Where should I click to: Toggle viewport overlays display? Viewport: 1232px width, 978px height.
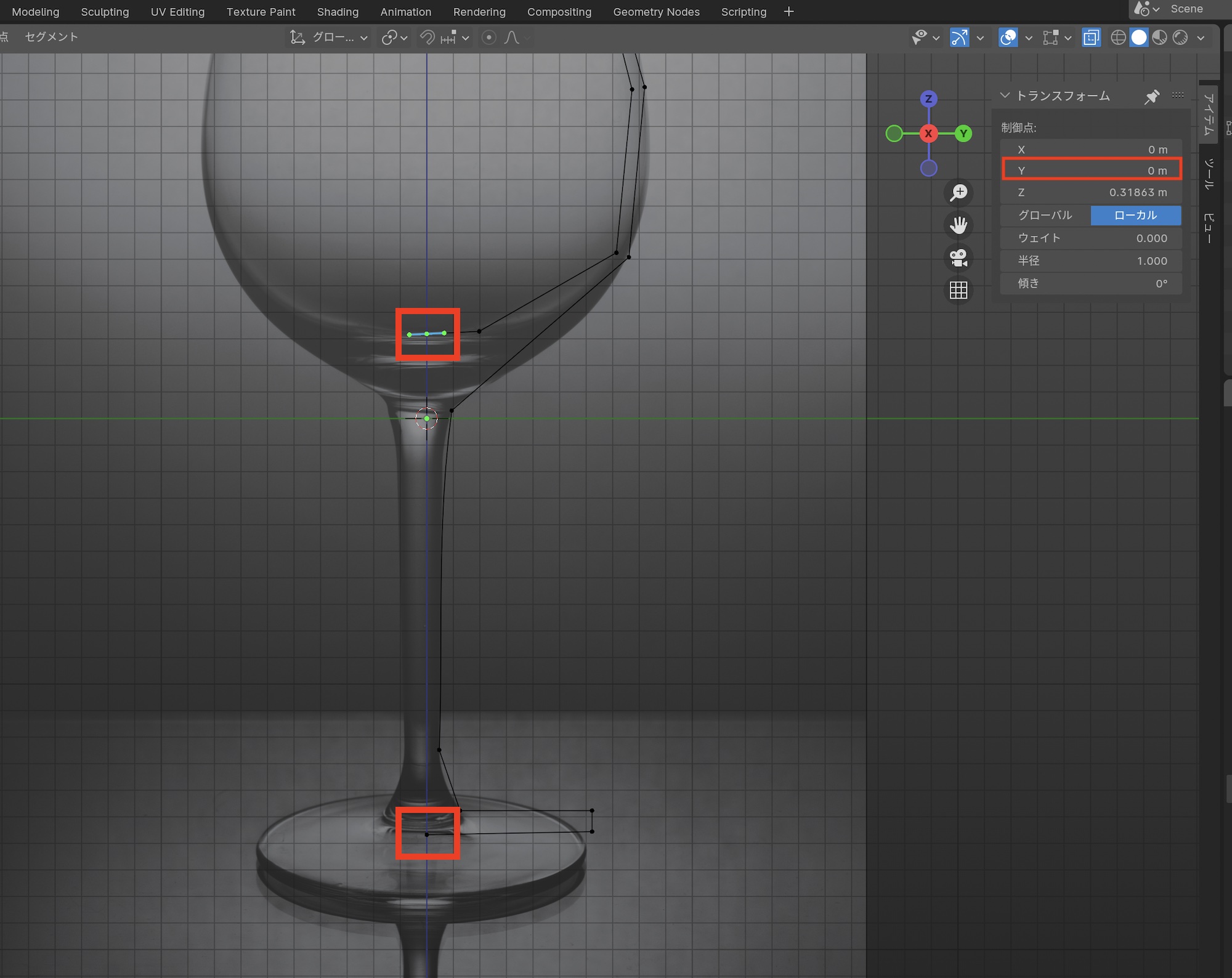point(1008,38)
